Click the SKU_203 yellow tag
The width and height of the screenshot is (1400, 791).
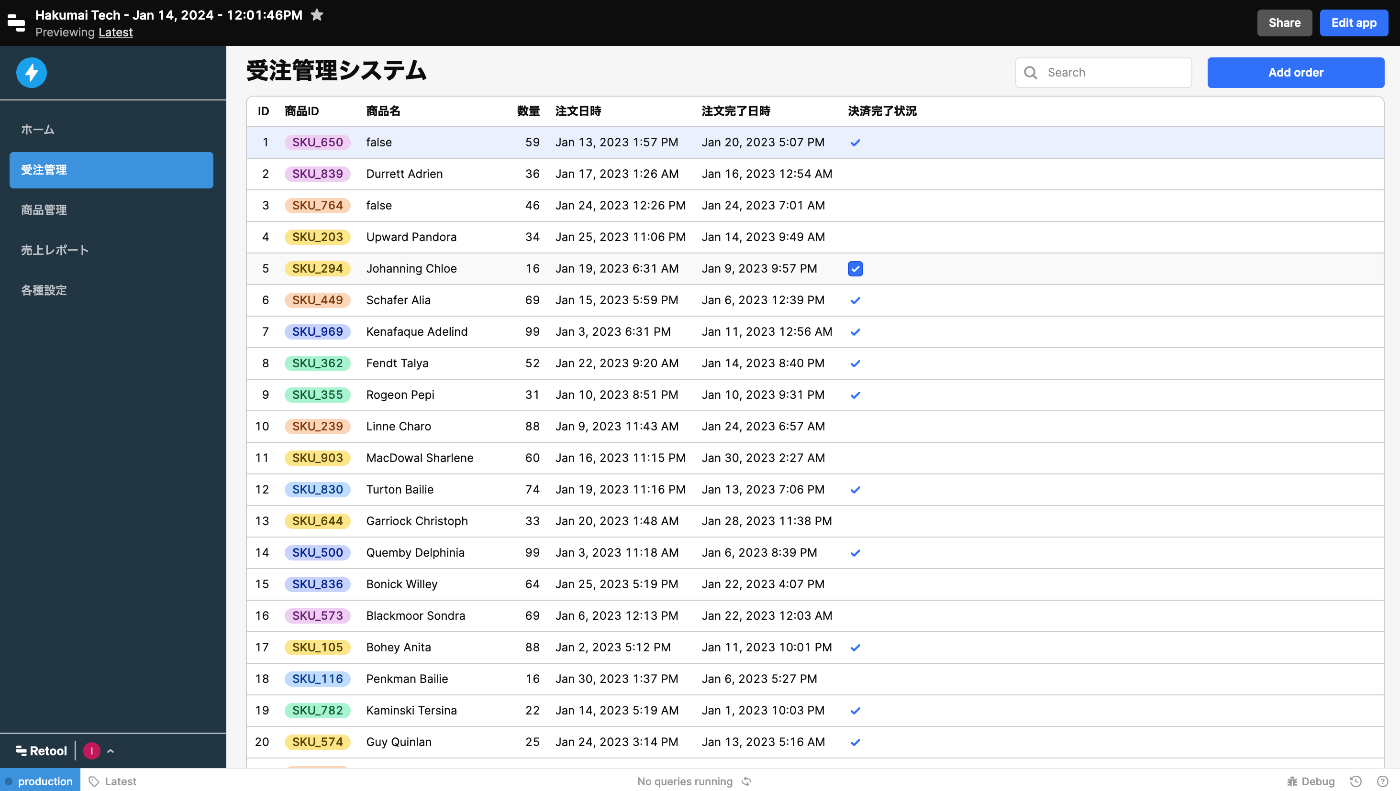(318, 237)
